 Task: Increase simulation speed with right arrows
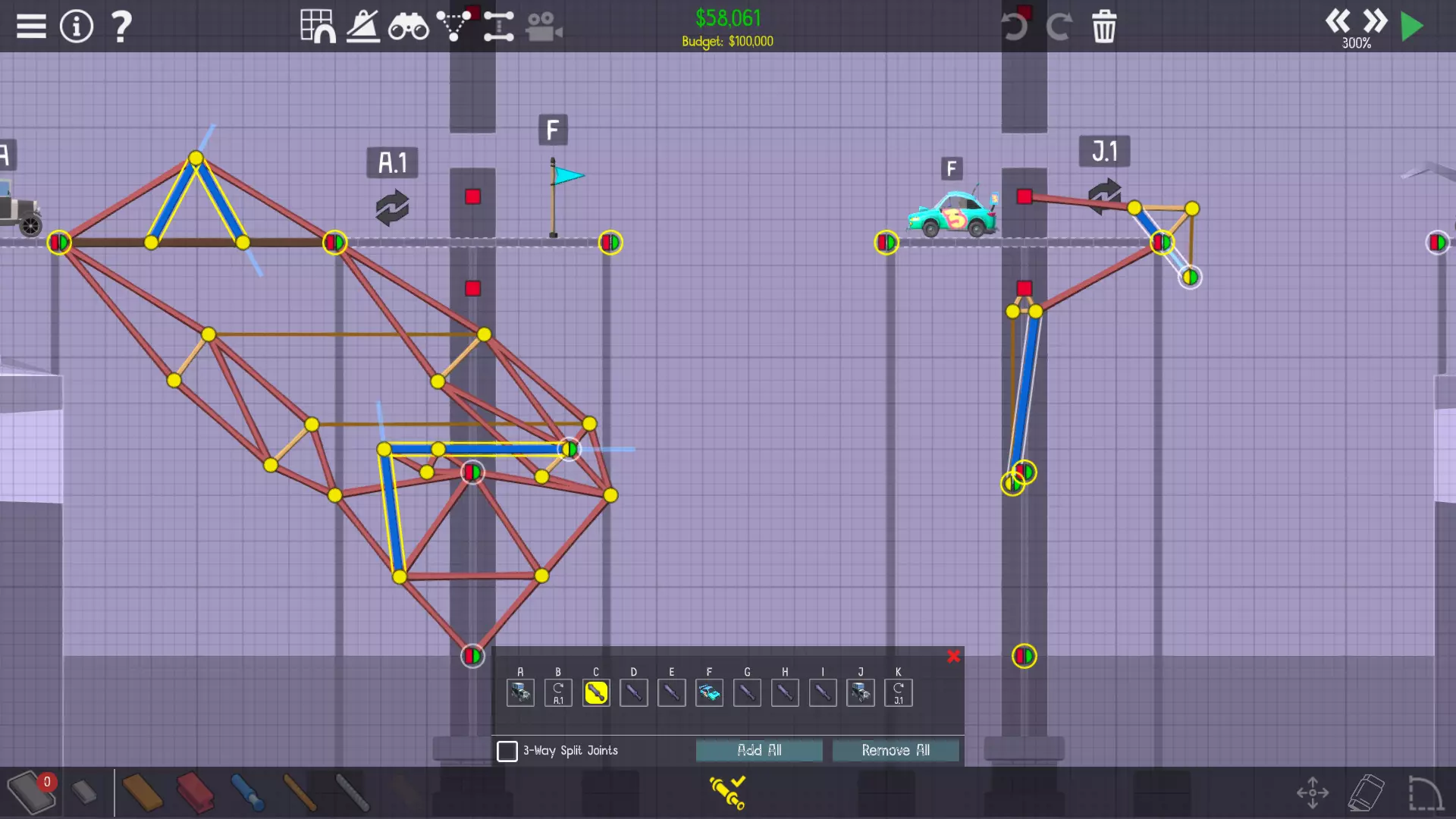pyautogui.click(x=1375, y=20)
